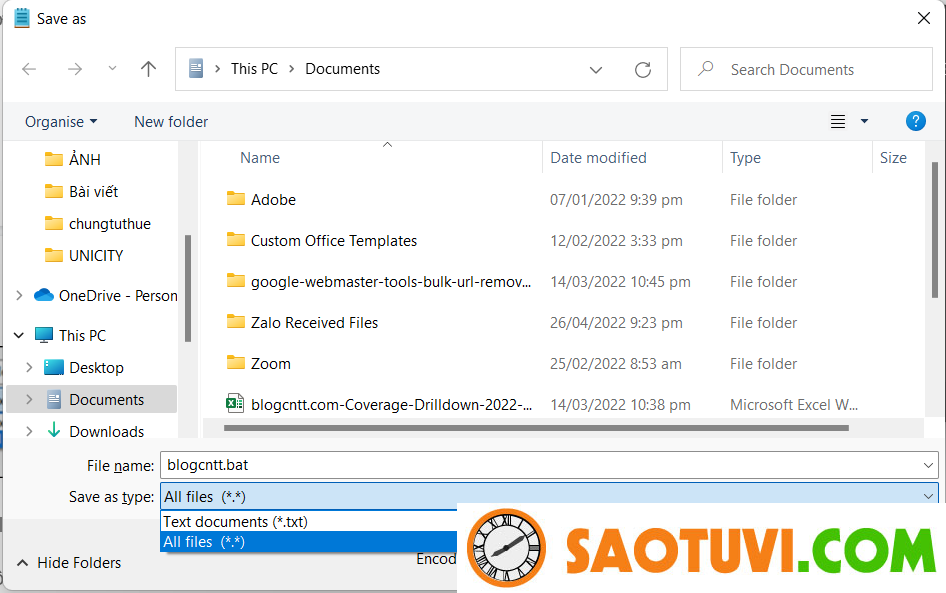Click the document icon in address bar
Image resolution: width=946 pixels, height=593 pixels.
point(196,68)
